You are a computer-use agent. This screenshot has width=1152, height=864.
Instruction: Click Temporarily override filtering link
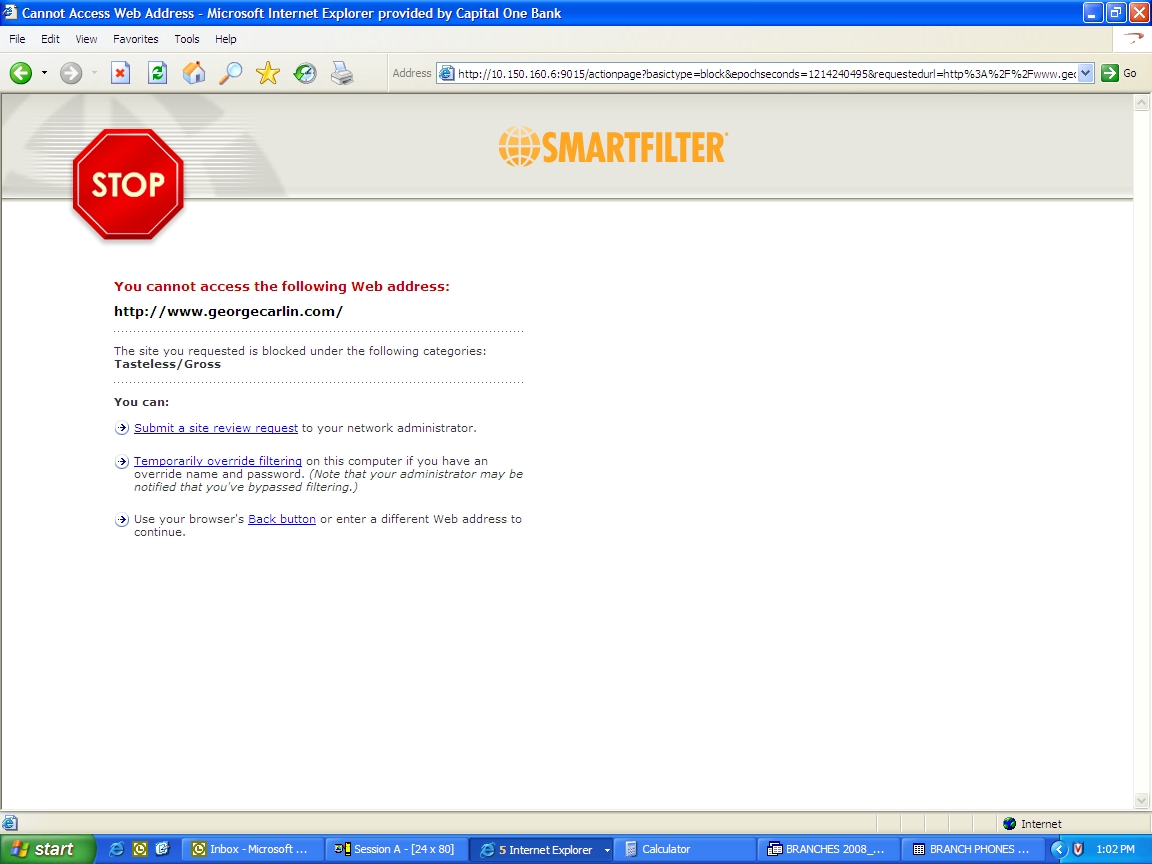pyautogui.click(x=217, y=461)
